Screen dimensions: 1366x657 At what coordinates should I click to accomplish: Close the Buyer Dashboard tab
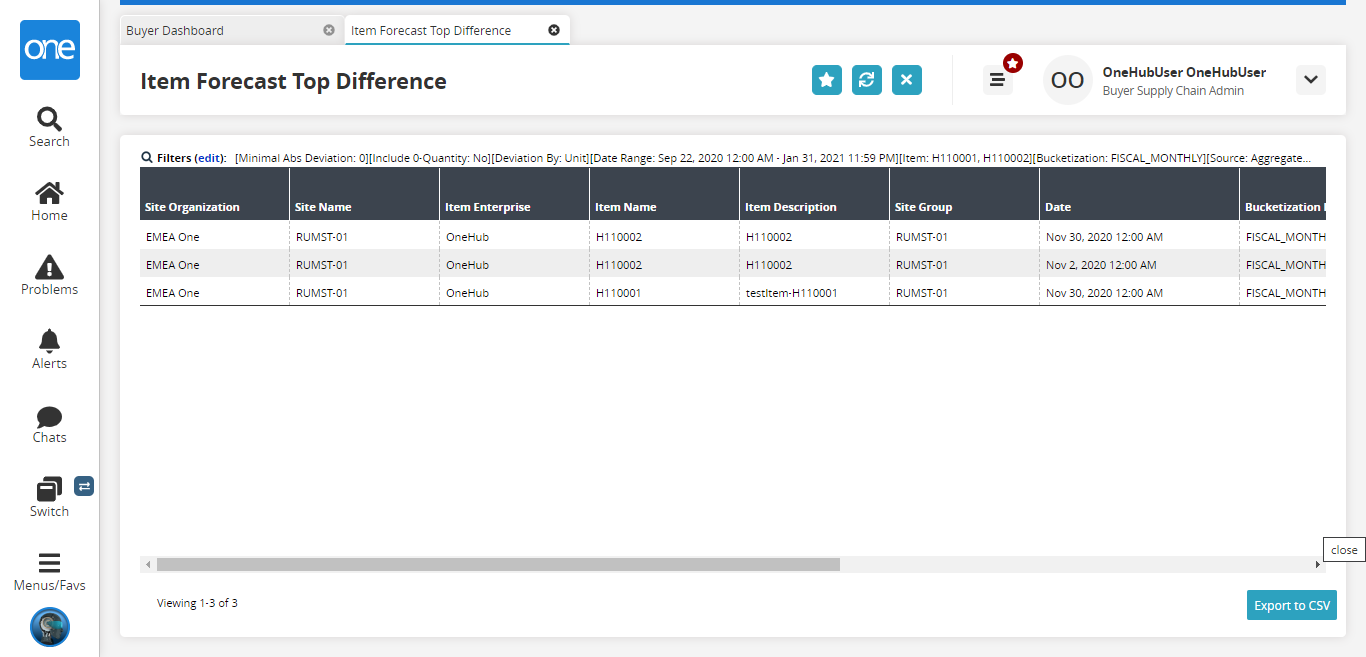[x=329, y=30]
